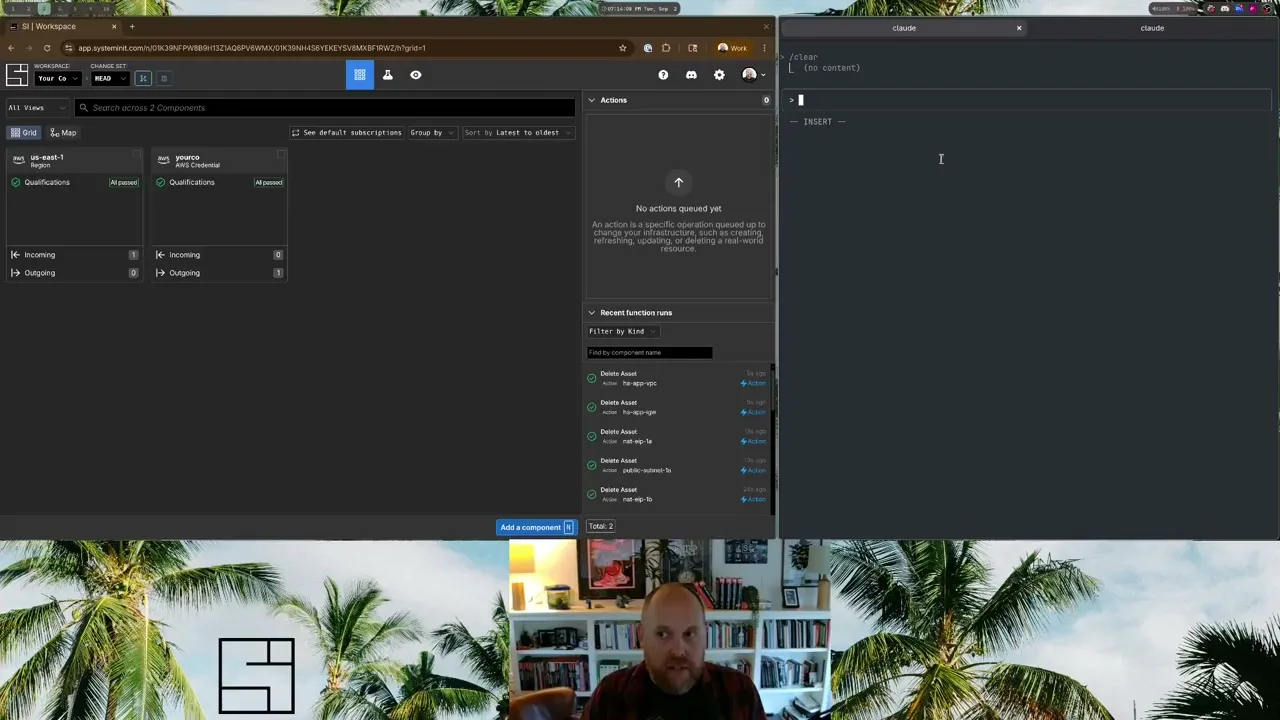Click the create change set icon
The width and height of the screenshot is (1280, 720).
pyautogui.click(x=143, y=78)
